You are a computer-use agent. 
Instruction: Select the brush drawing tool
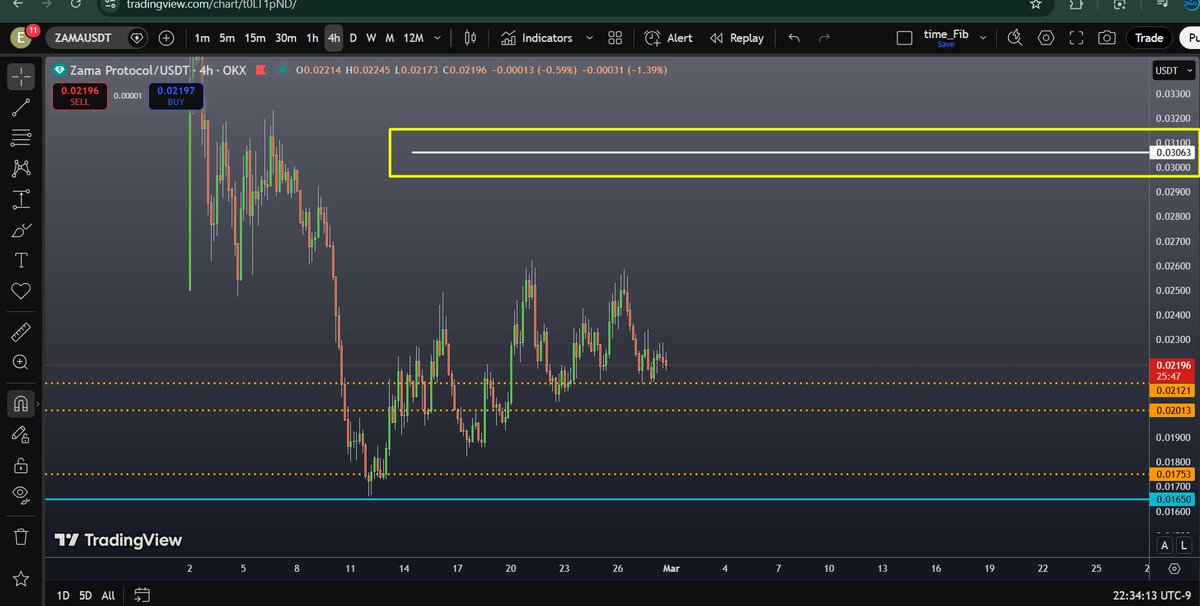[20, 231]
